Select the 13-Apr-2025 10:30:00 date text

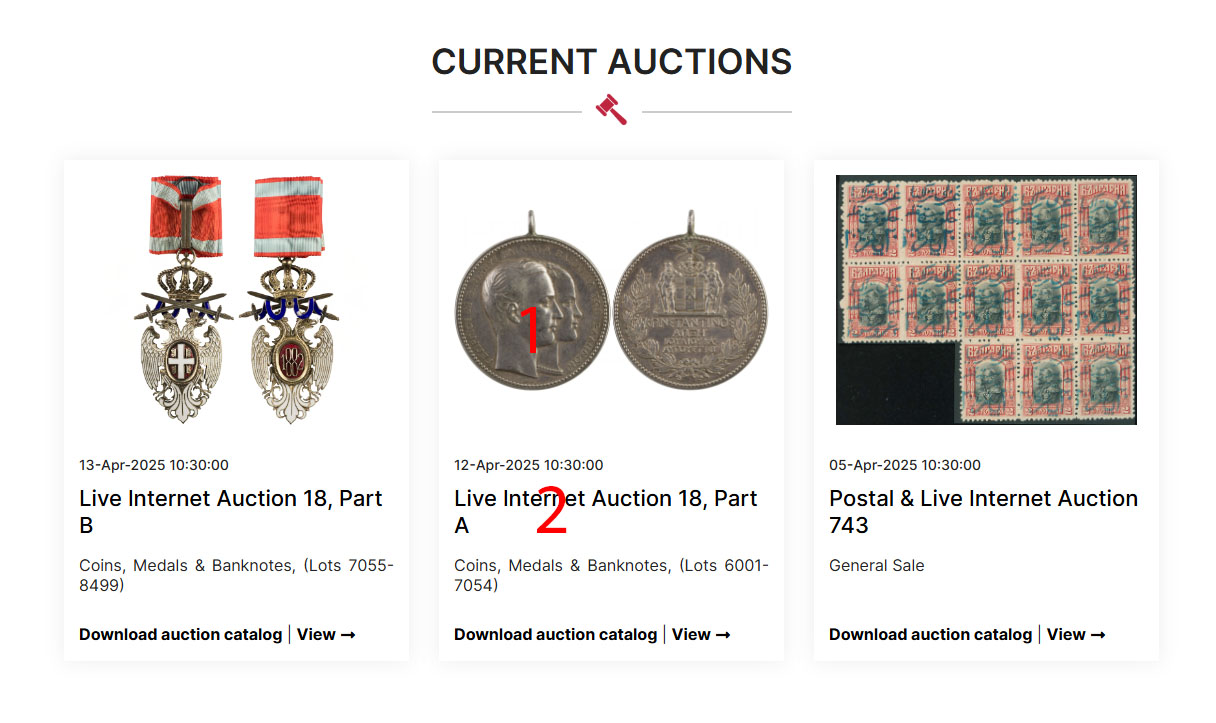point(154,465)
